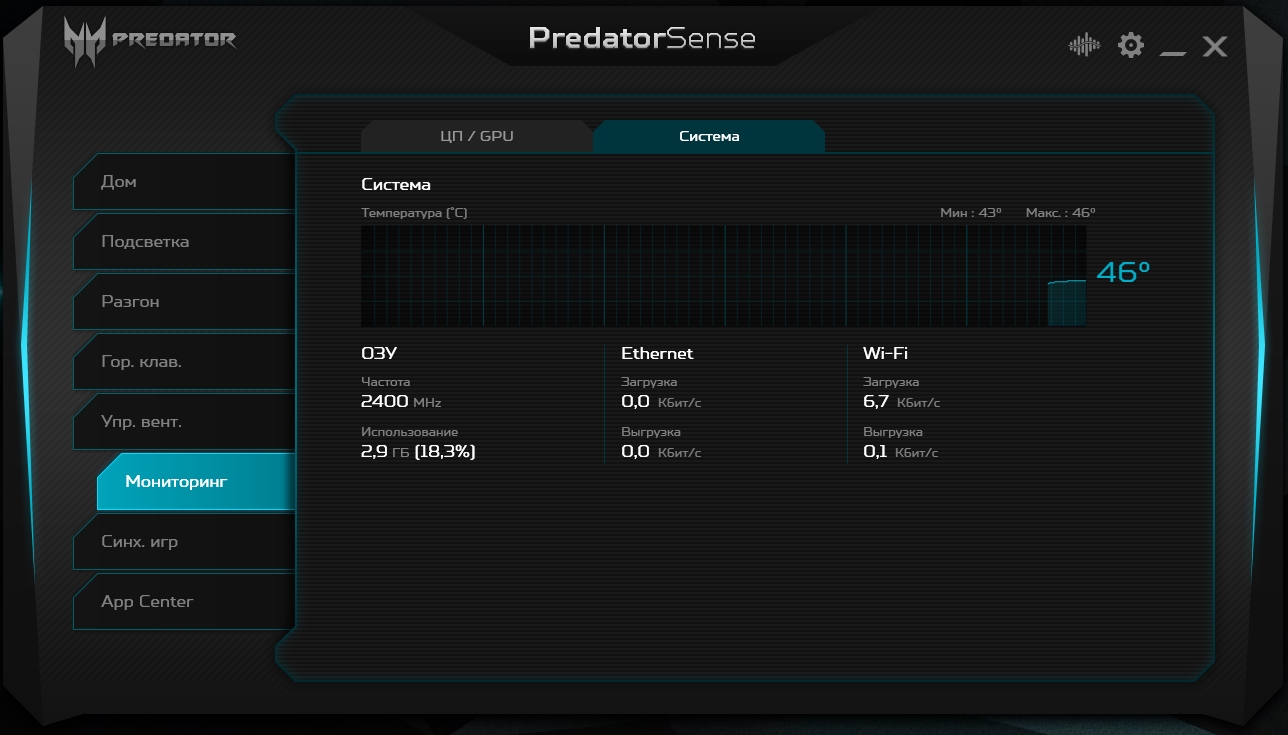
Task: Select the Система tab
Action: (709, 136)
